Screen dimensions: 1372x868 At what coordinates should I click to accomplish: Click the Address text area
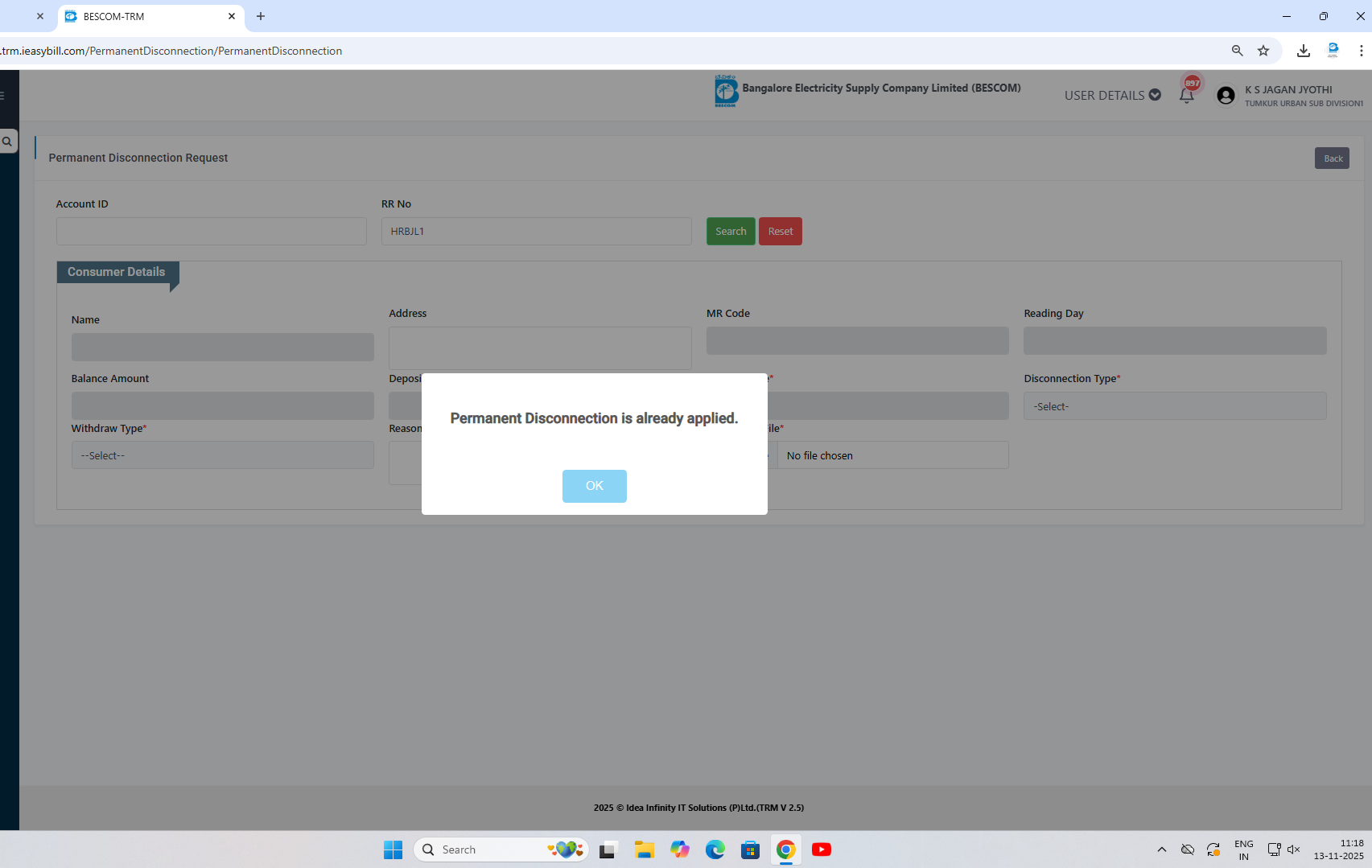540,348
